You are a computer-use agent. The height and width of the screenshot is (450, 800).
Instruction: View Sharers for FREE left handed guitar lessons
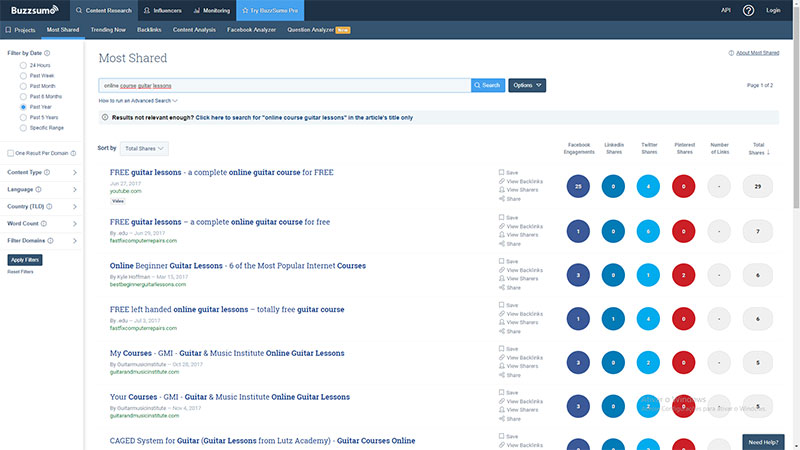click(x=518, y=322)
